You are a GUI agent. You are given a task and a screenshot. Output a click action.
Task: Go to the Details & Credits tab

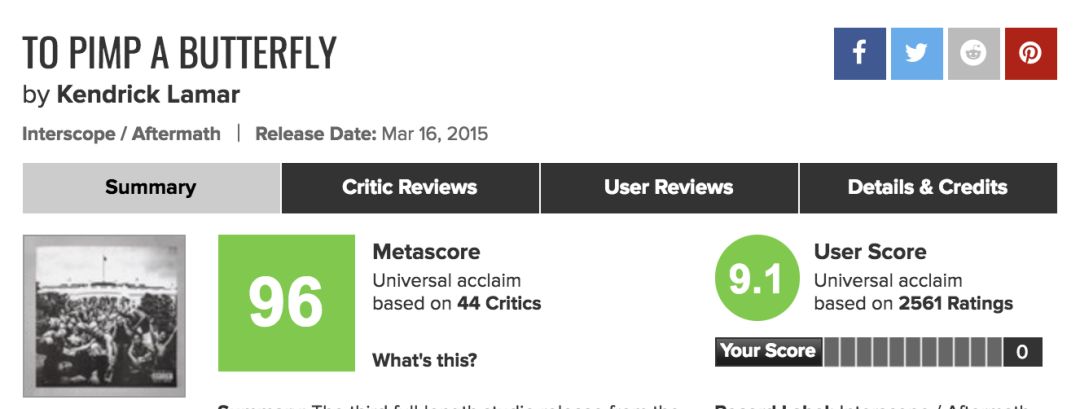(927, 187)
